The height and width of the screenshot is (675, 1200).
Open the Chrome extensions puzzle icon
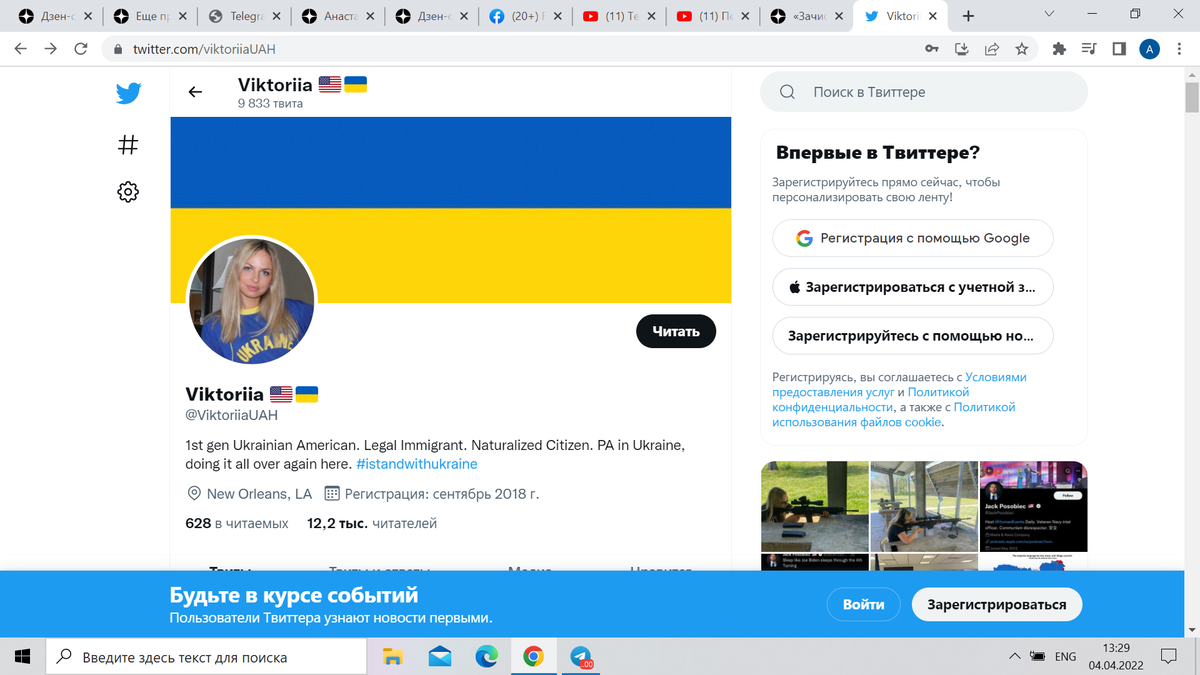pyautogui.click(x=1061, y=48)
